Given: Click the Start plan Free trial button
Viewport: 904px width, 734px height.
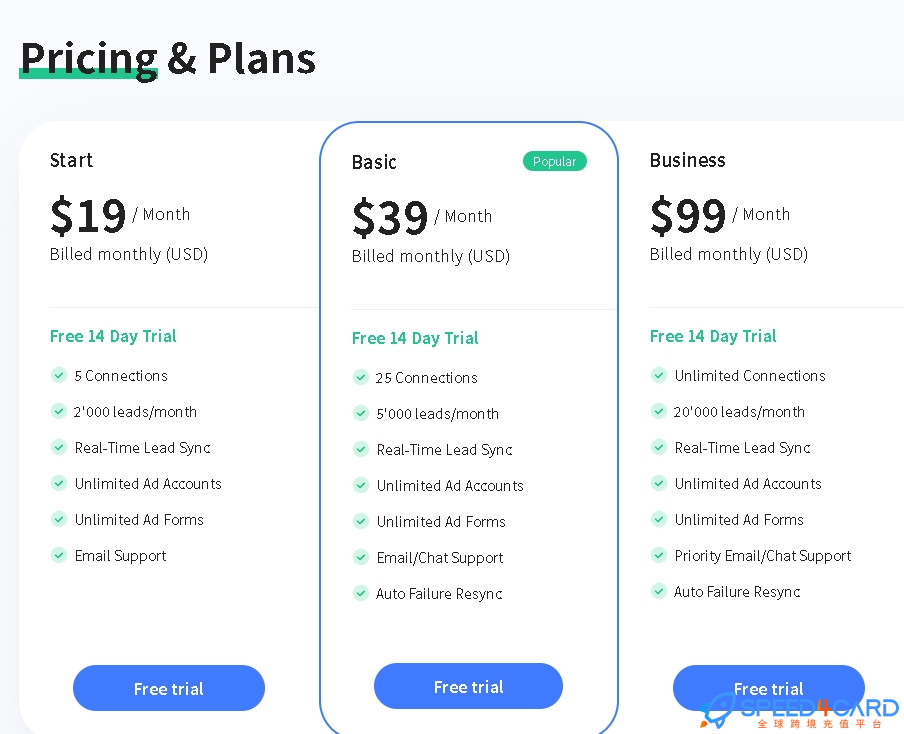Looking at the screenshot, I should point(169,688).
